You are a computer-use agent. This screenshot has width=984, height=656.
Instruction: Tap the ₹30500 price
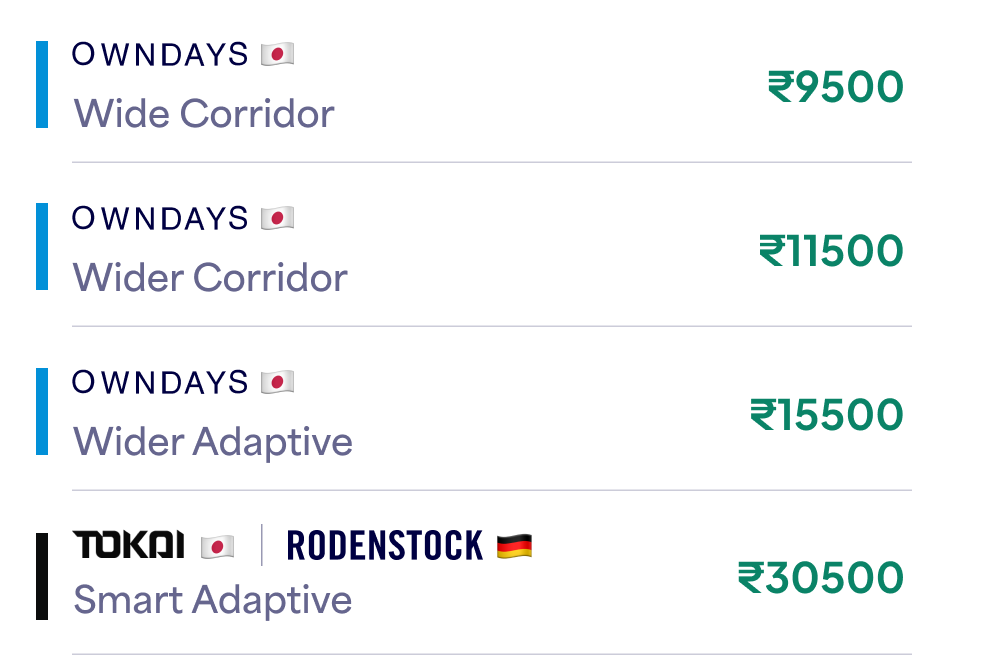click(820, 578)
